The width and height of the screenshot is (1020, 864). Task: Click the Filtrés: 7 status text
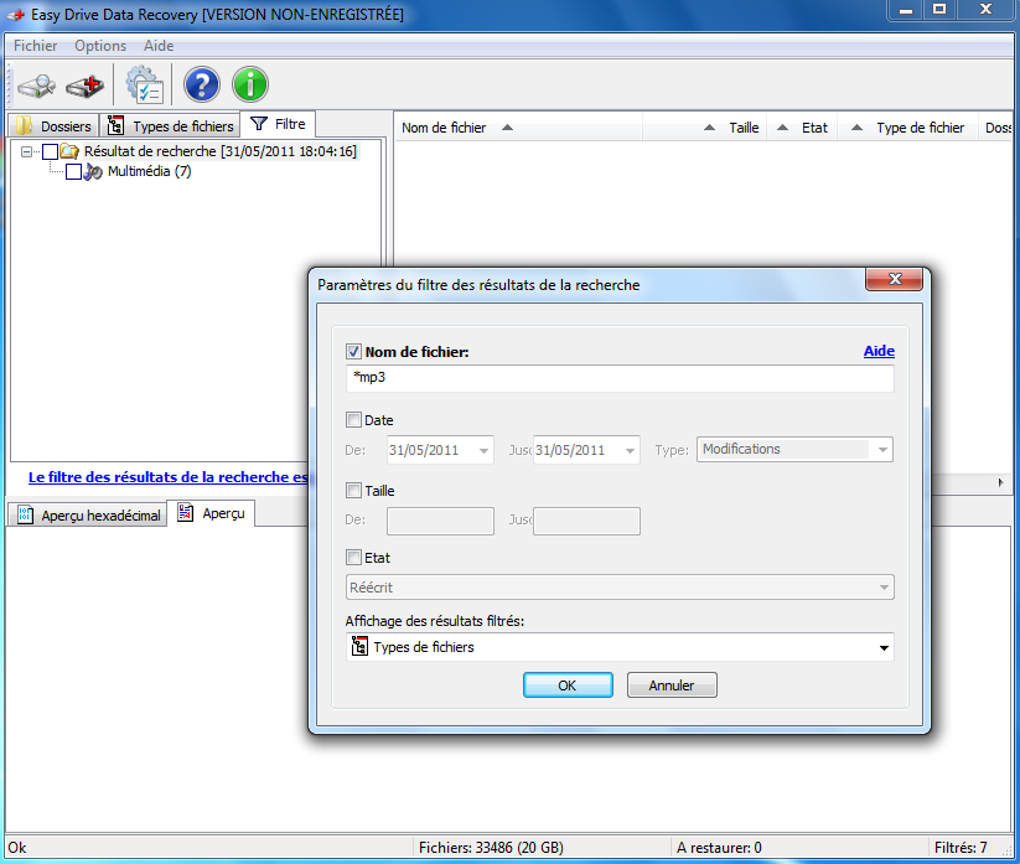click(x=961, y=847)
